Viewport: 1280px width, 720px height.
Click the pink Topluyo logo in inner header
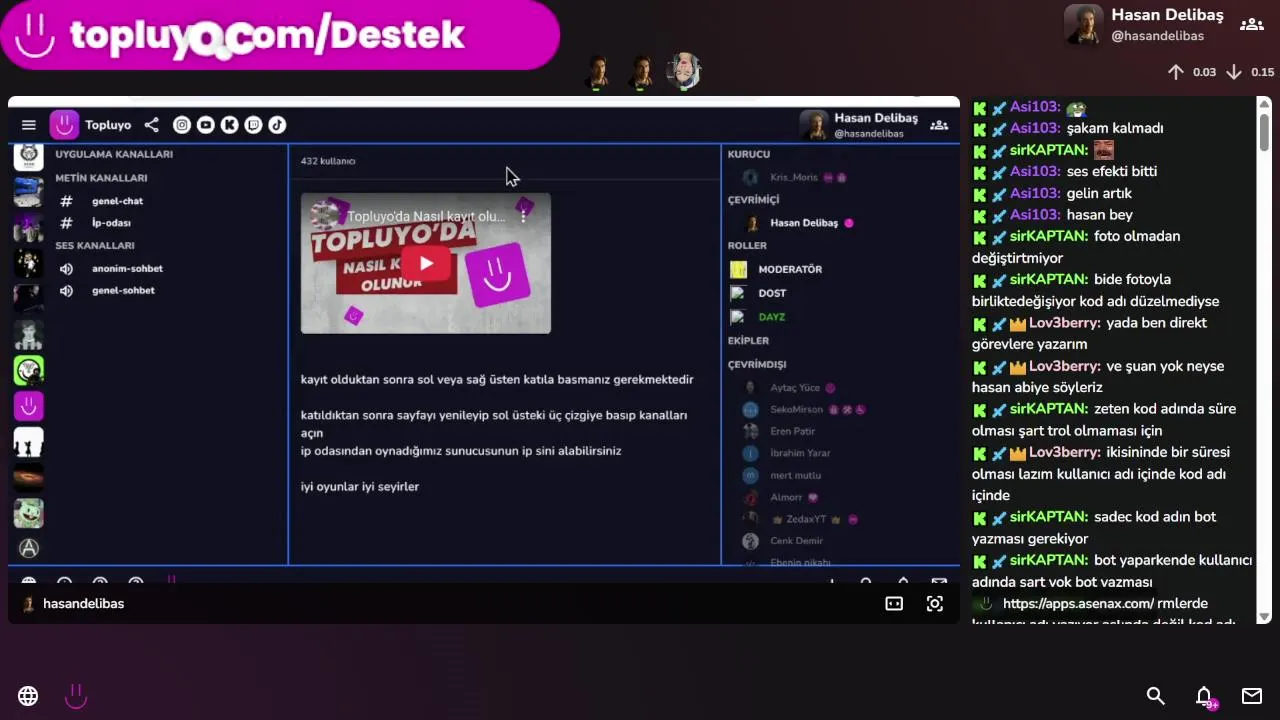[64, 125]
